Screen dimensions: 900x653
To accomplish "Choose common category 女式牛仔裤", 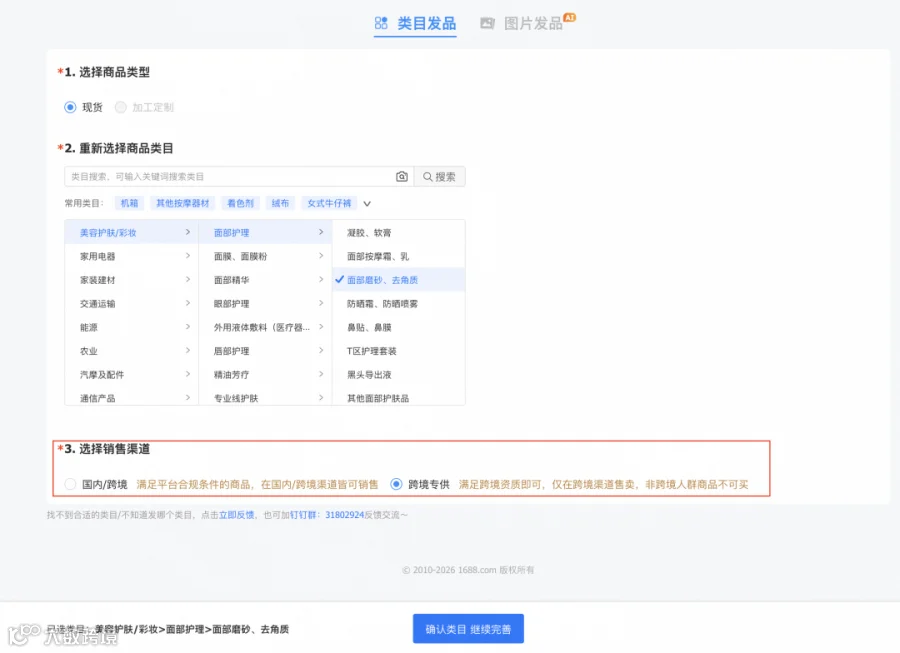I will point(329,203).
